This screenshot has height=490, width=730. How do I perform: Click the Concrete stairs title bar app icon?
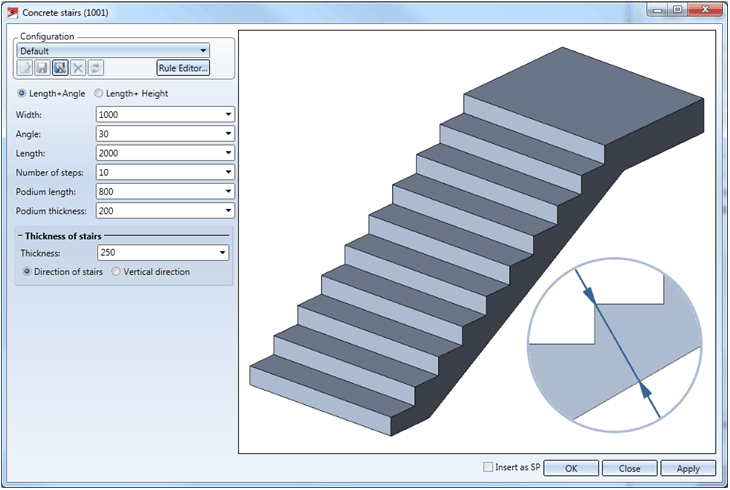[x=13, y=13]
